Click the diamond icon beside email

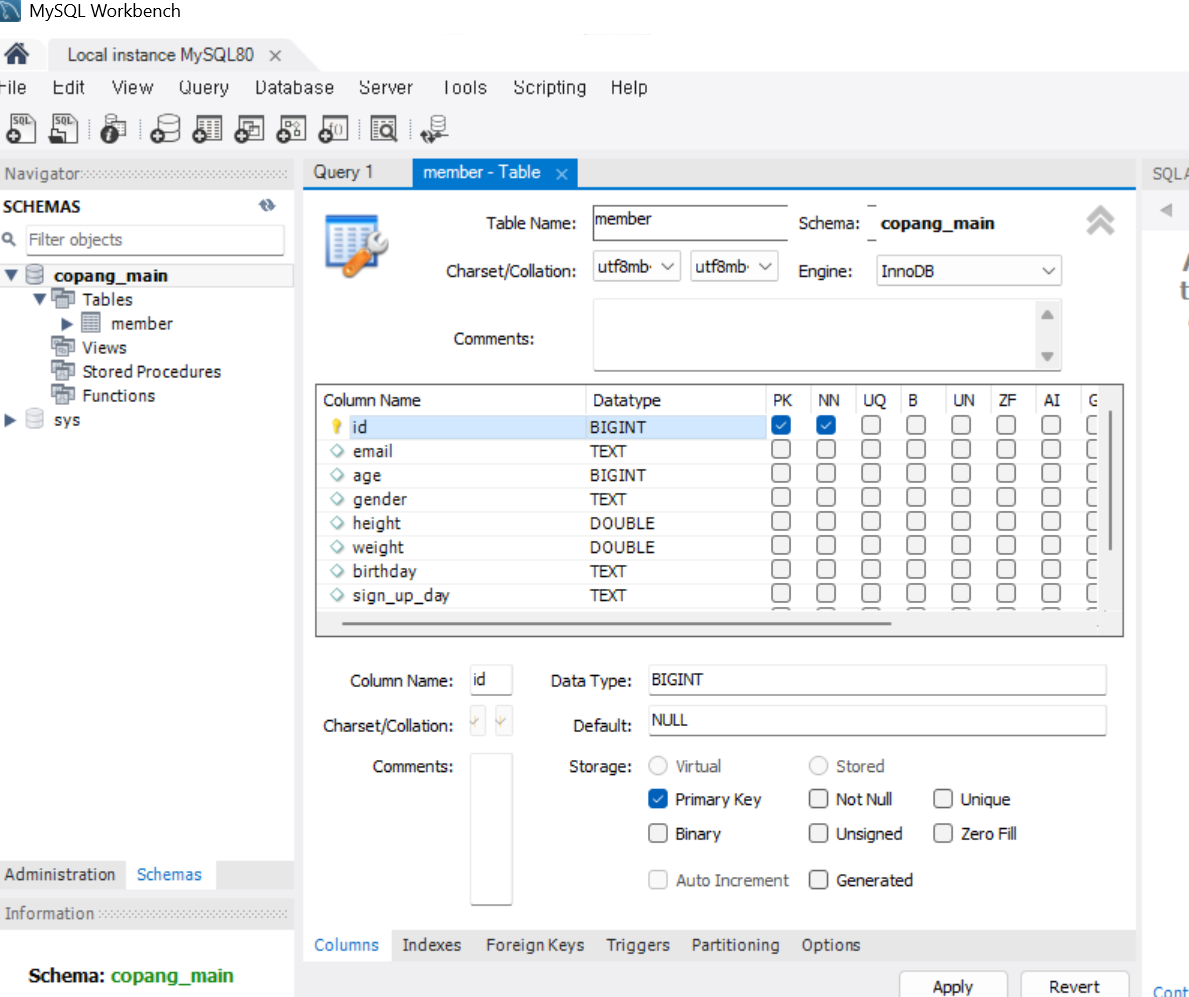337,451
